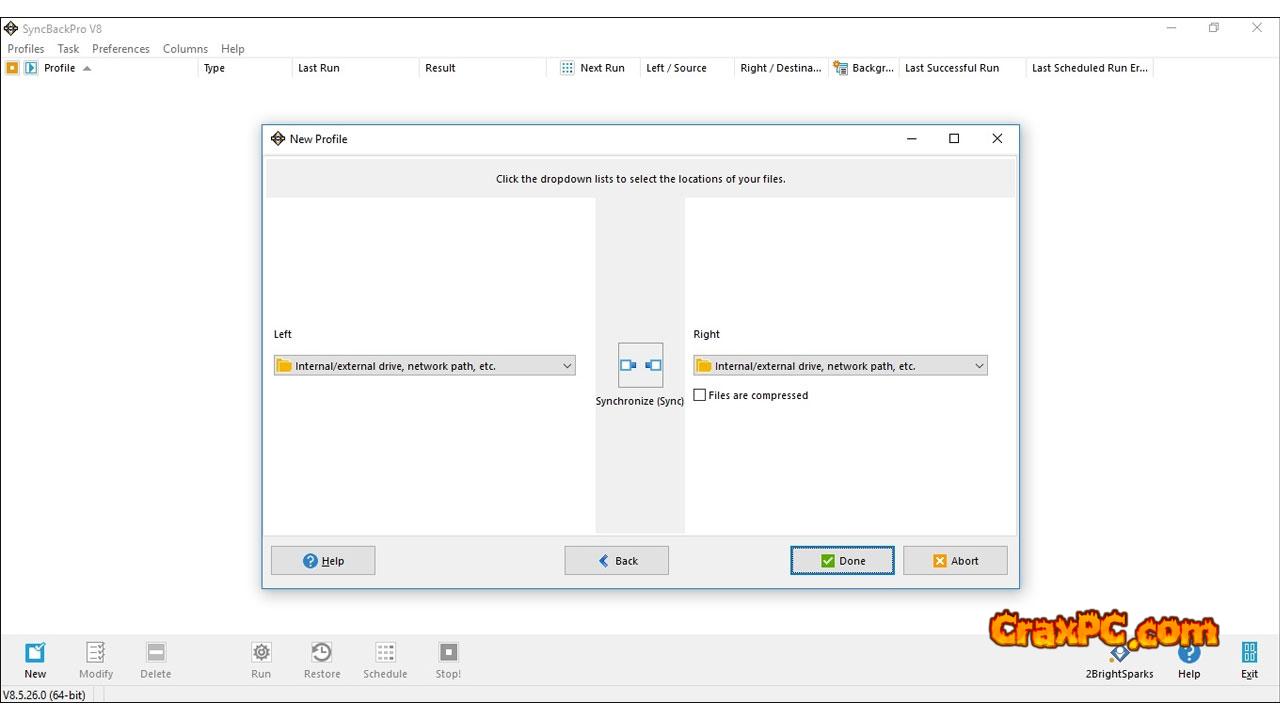Screen dimensions: 1280x720
Task: Click the Delete profile icon
Action: coord(156,653)
